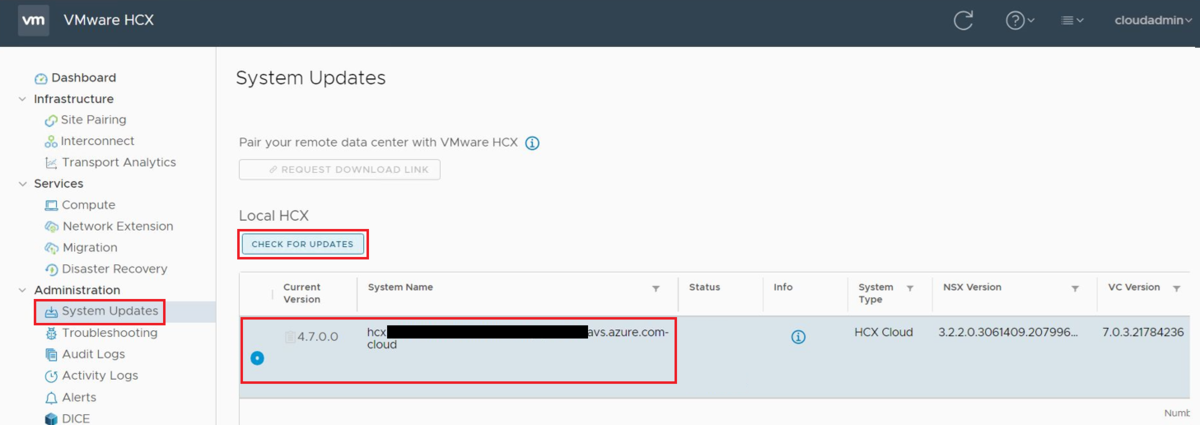This screenshot has height=425, width=1200.
Task: Click the Current Version column header
Action: (302, 293)
